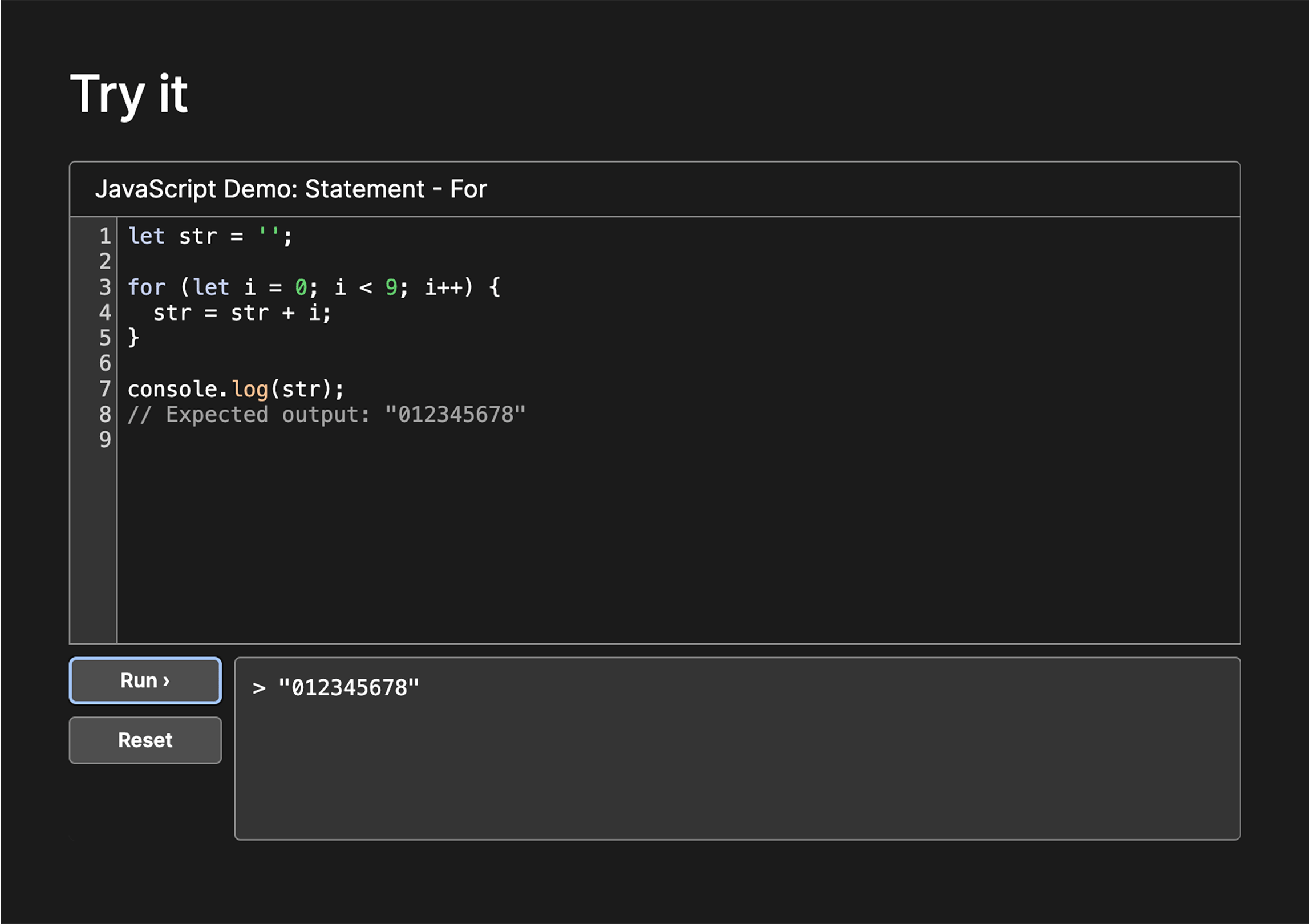Click the closing brace on line five
Image resolution: width=1309 pixels, height=924 pixels.
tap(133, 338)
